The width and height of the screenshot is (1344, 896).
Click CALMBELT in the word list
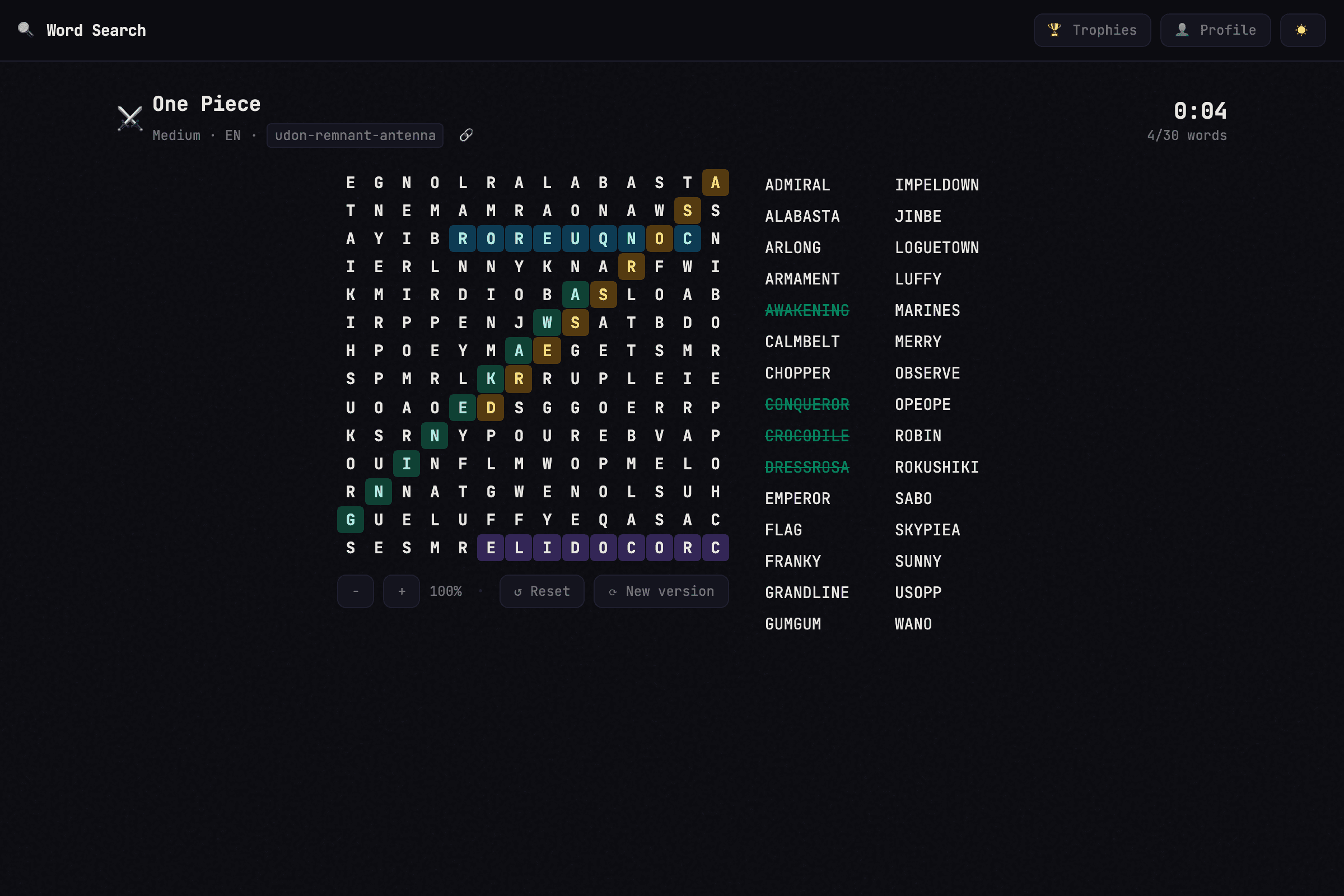point(802,342)
